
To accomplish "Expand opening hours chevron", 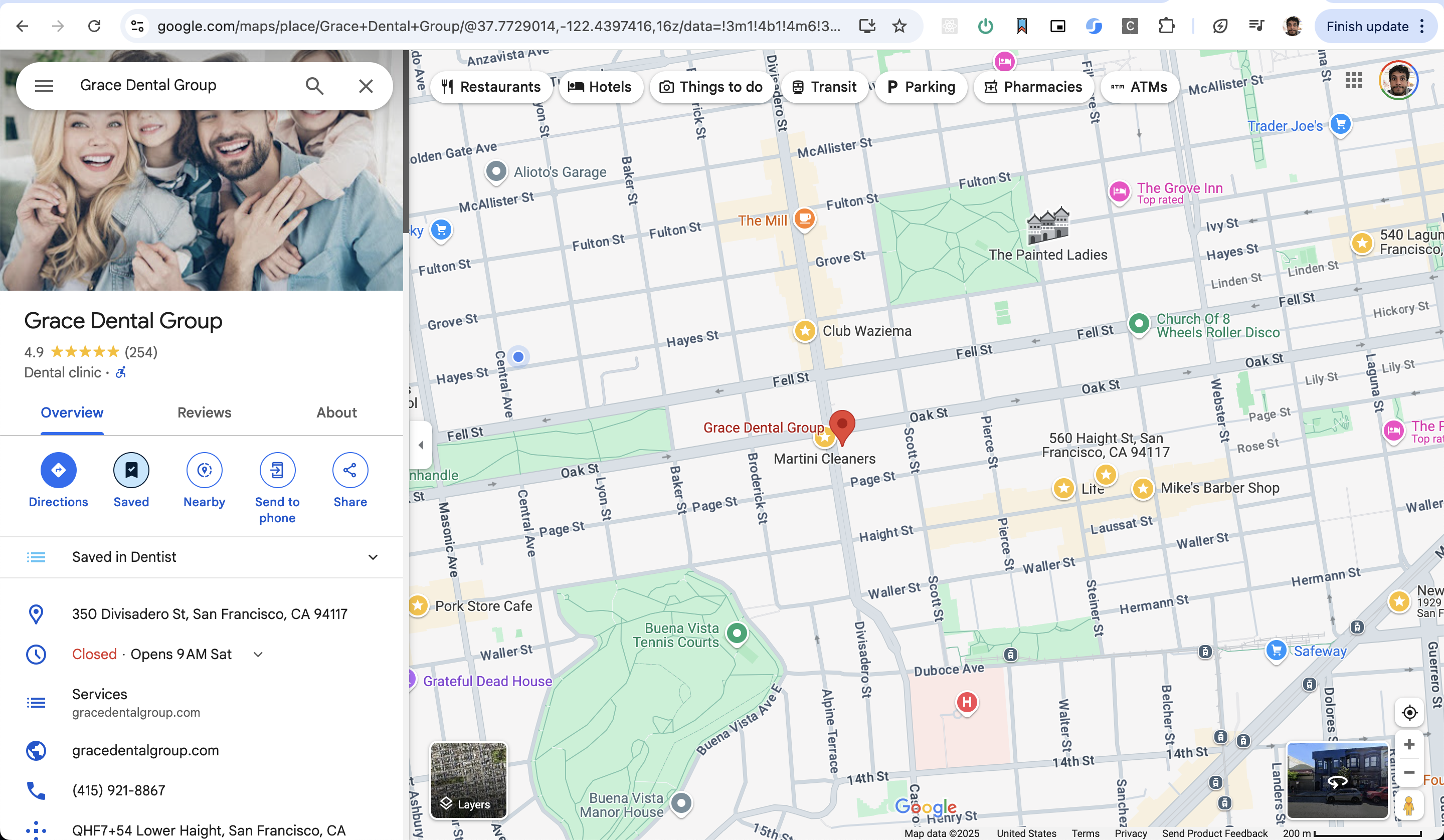I will (258, 655).
